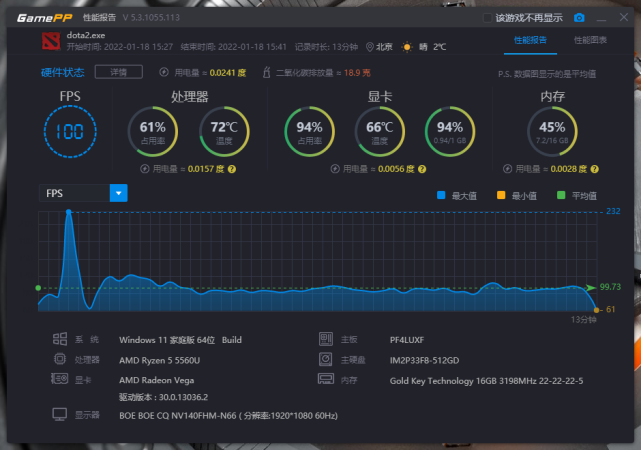This screenshot has width=641, height=450.
Task: Click the CPU 61% usage gauge
Action: pos(152,132)
